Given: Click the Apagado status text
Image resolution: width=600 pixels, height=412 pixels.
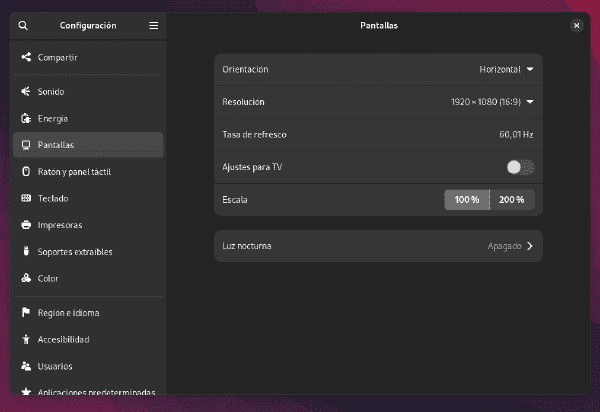Looking at the screenshot, I should (505, 246).
